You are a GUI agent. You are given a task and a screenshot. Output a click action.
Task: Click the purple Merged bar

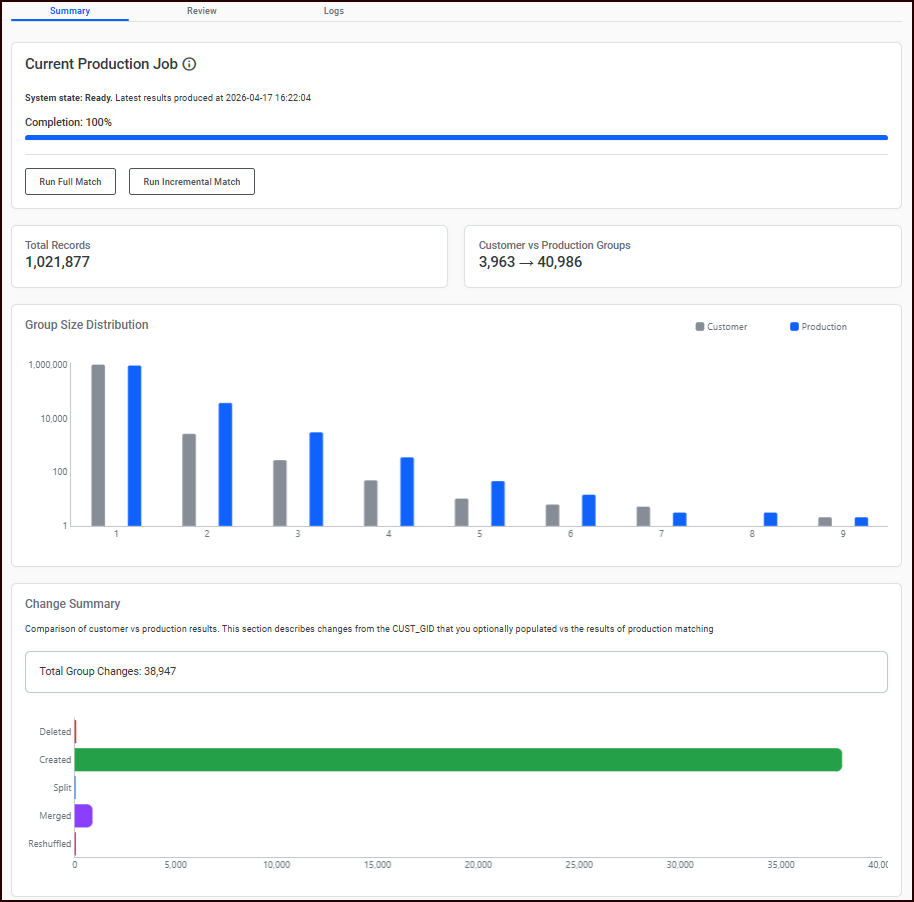tap(83, 816)
